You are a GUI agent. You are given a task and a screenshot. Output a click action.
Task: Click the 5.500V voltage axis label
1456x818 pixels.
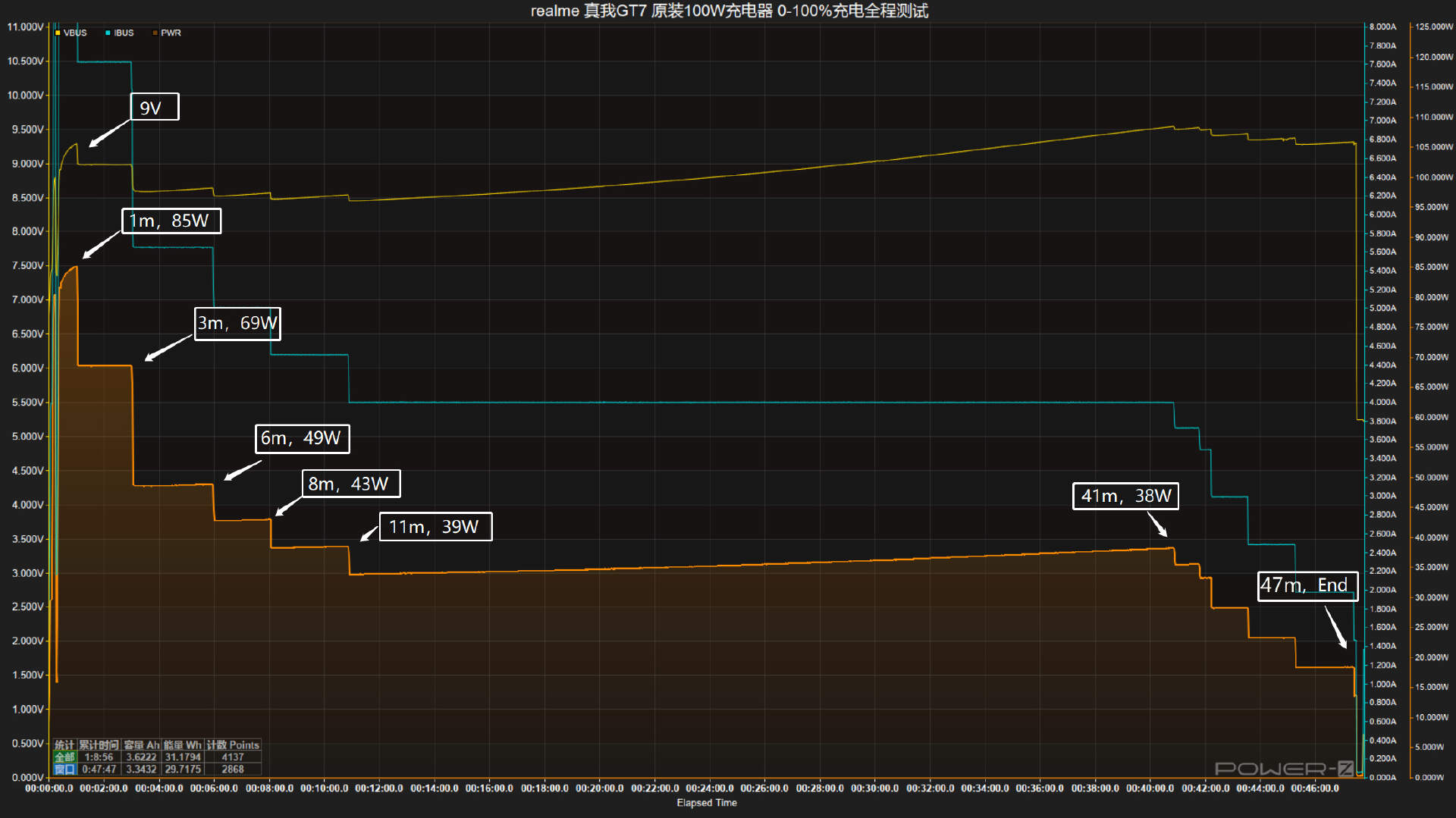pyautogui.click(x=28, y=402)
